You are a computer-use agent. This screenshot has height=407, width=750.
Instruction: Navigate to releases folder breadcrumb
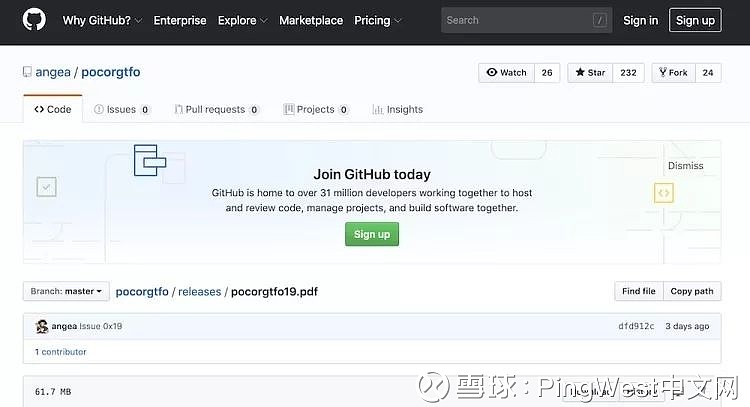(199, 292)
